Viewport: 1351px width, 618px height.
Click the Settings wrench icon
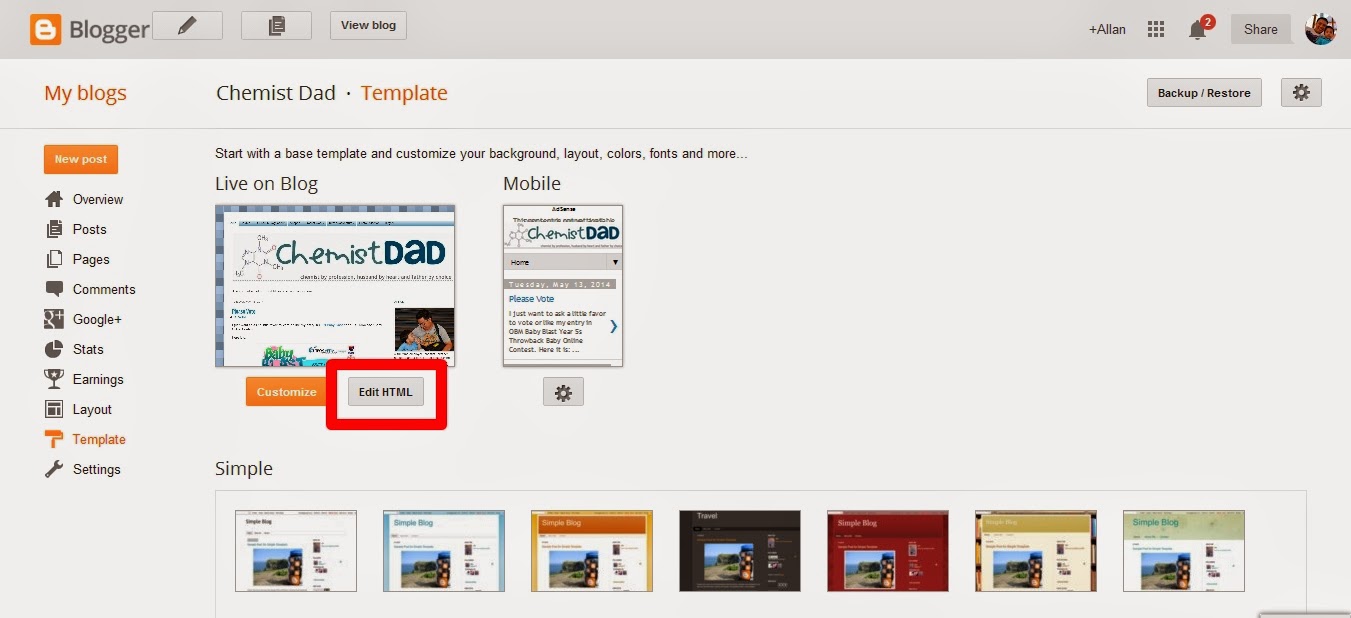[x=54, y=469]
